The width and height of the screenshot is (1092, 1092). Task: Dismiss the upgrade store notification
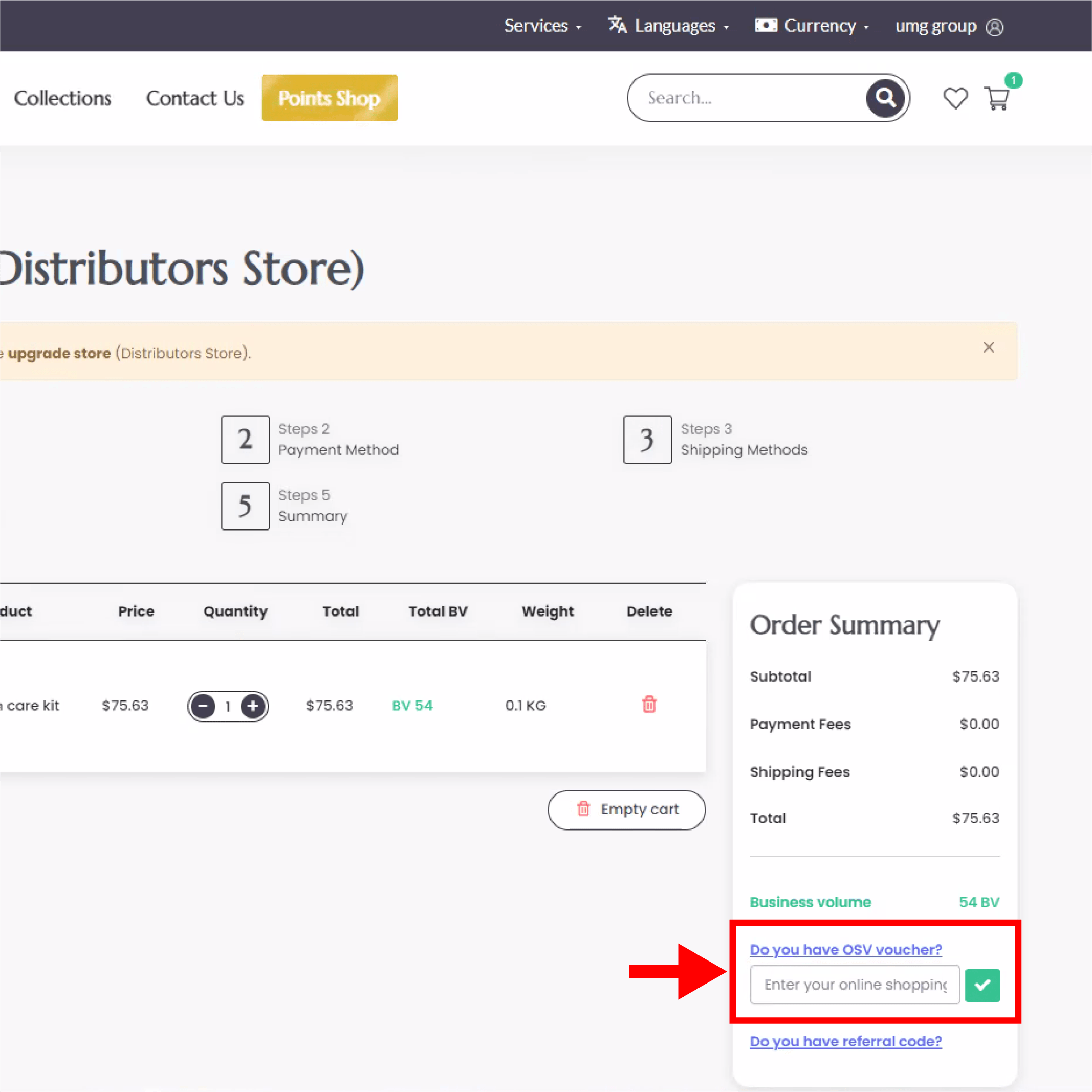point(989,347)
